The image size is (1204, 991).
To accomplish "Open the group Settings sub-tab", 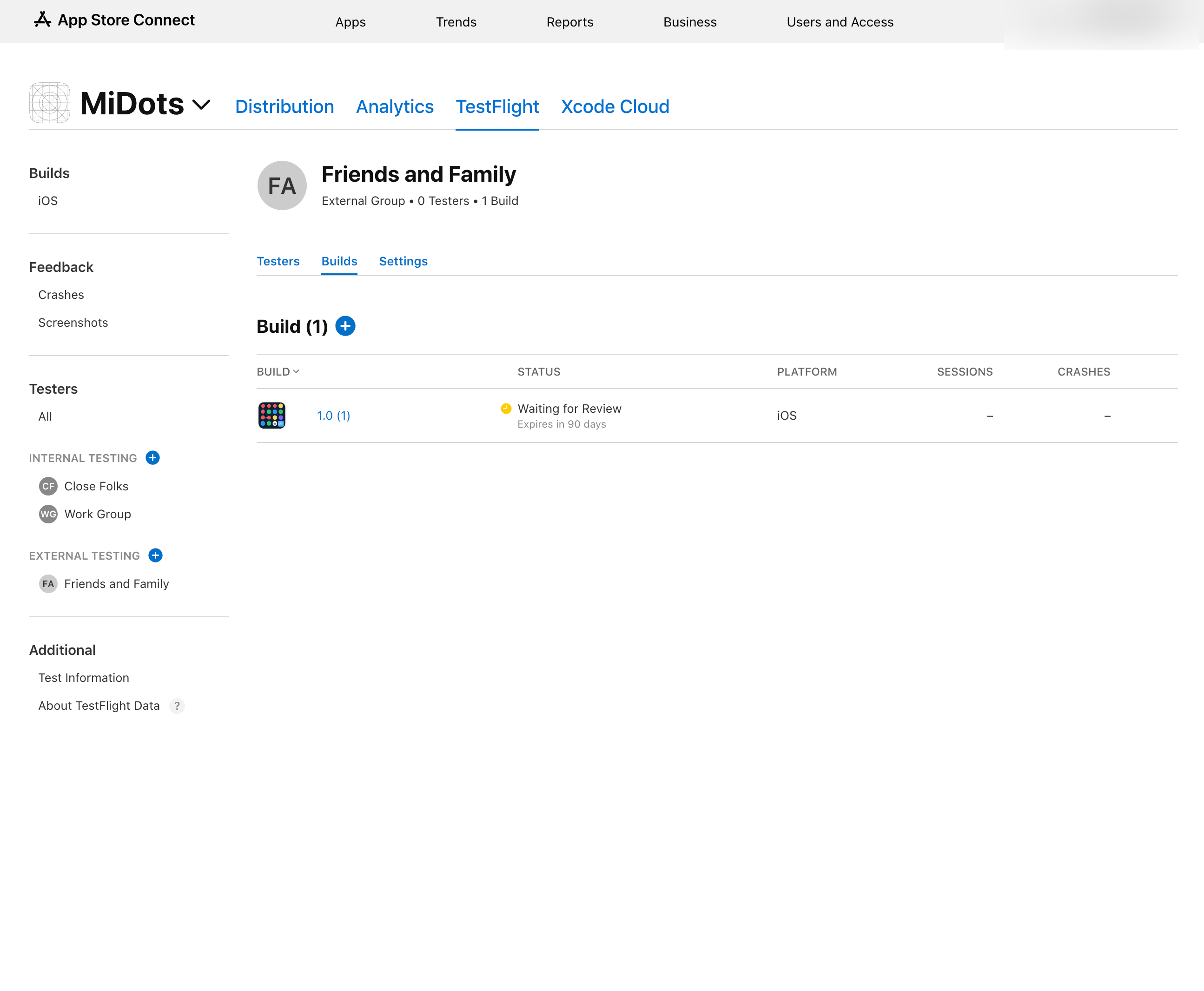I will coord(403,261).
